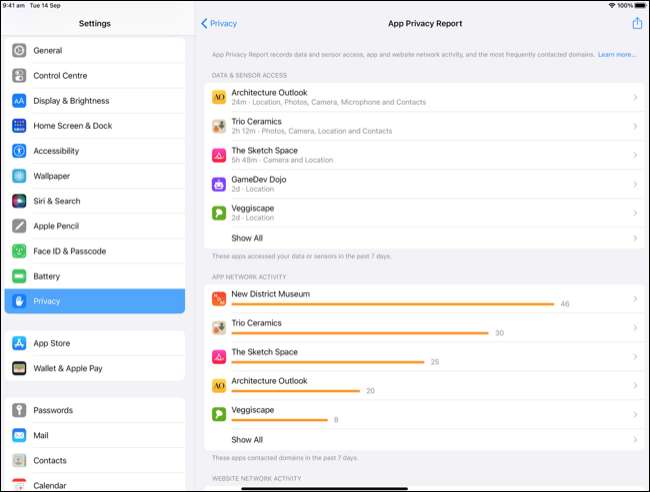
Task: Open Show All under Data & Sensor Access
Action: tap(247, 238)
